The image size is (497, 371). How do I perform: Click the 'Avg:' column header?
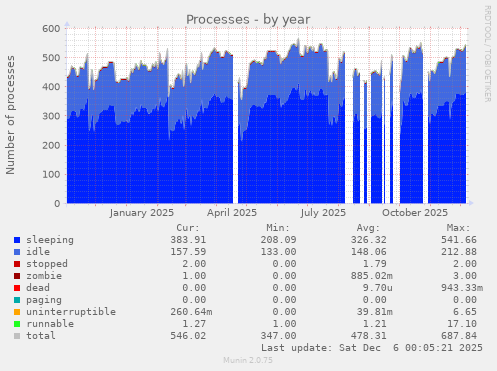368,228
